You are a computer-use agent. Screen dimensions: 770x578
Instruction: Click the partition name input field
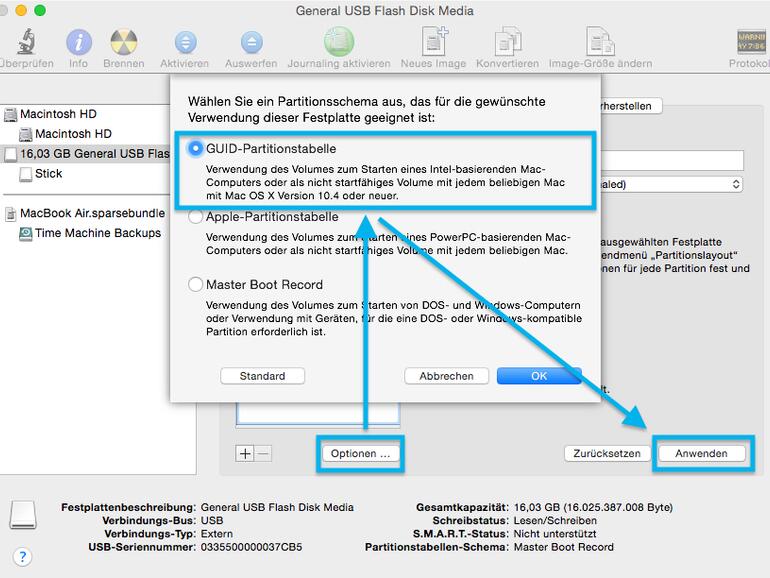coord(672,160)
